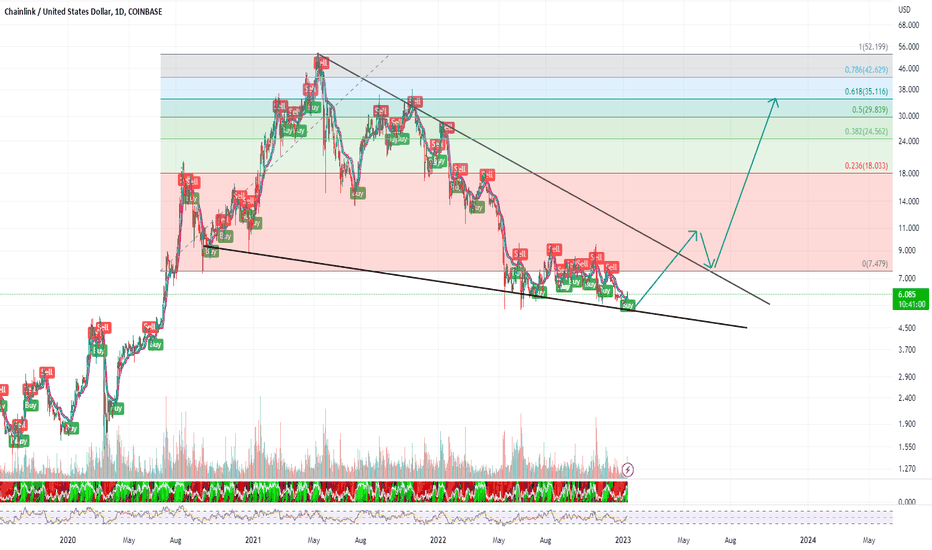
Task: Click the lightning bolt icon near volume bars
Action: (x=628, y=470)
